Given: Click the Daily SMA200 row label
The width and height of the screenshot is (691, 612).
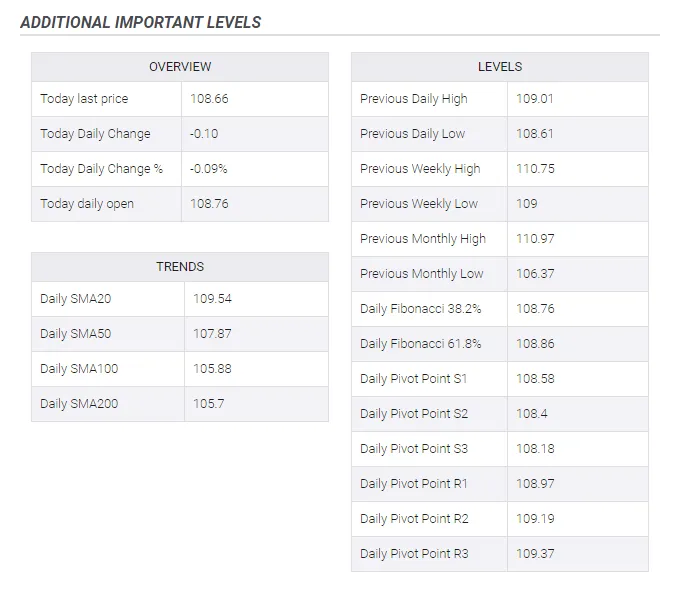Looking at the screenshot, I should 79,404.
